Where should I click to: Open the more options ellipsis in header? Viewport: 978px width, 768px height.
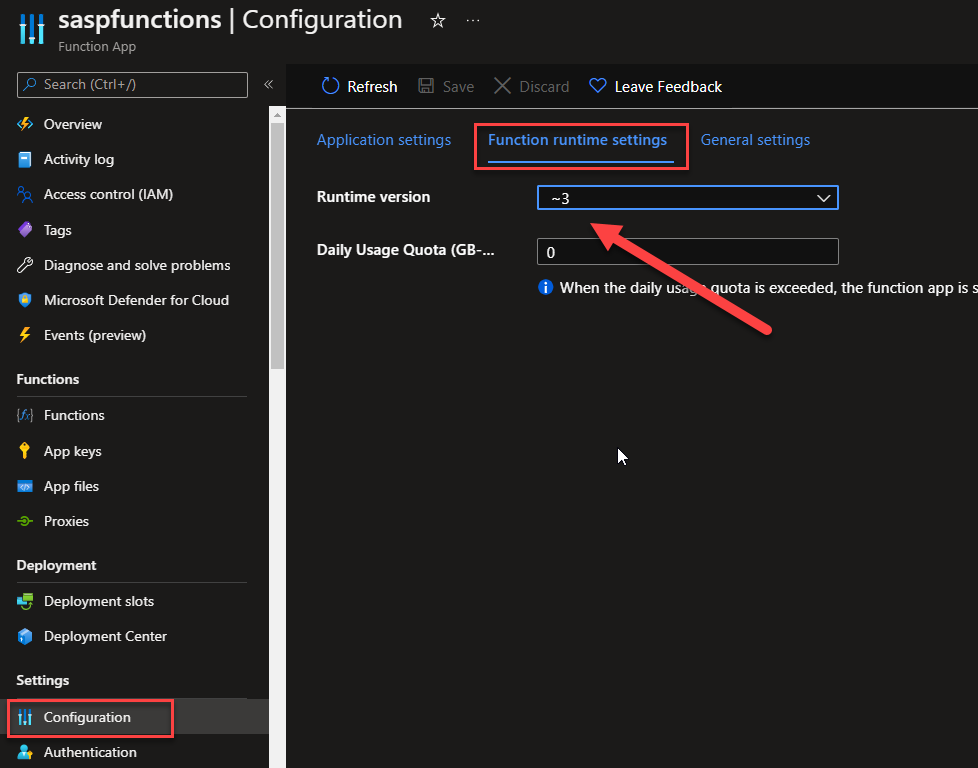(473, 21)
